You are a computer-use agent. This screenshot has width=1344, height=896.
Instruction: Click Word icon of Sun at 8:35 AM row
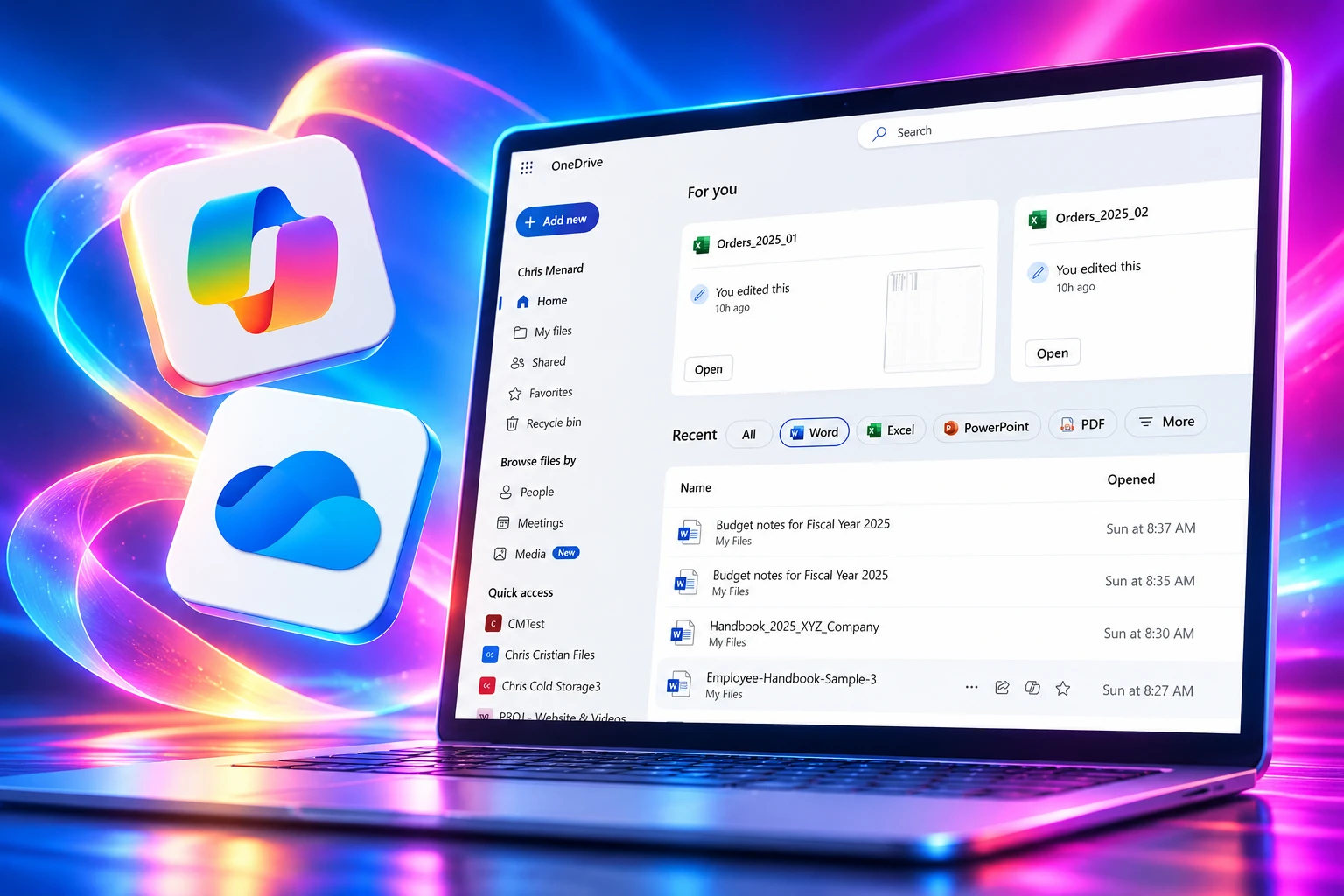684,583
